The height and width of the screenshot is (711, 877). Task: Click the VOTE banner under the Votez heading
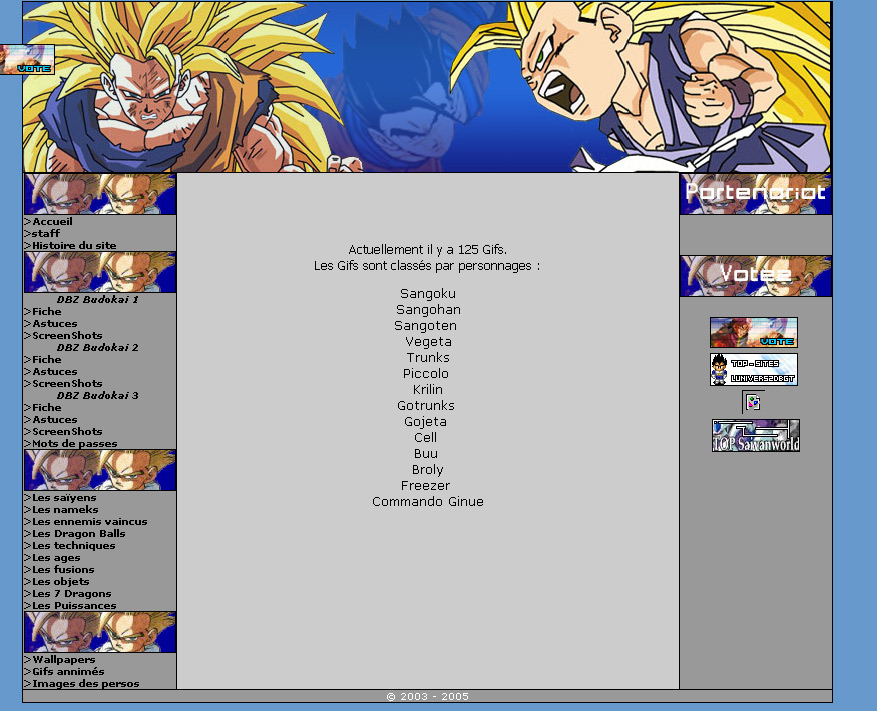point(753,332)
